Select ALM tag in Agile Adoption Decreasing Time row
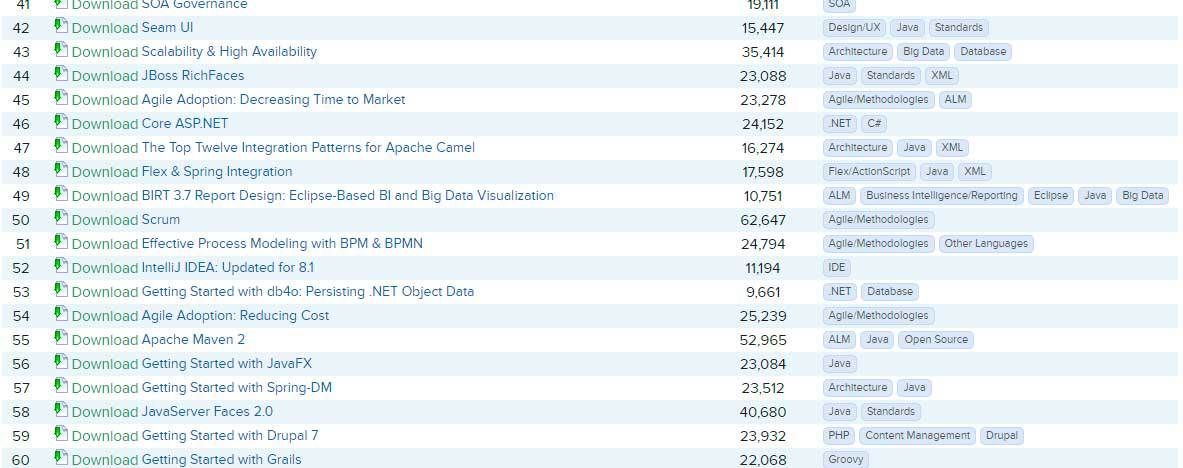Viewport: 1183px width, 468px height. click(955, 100)
